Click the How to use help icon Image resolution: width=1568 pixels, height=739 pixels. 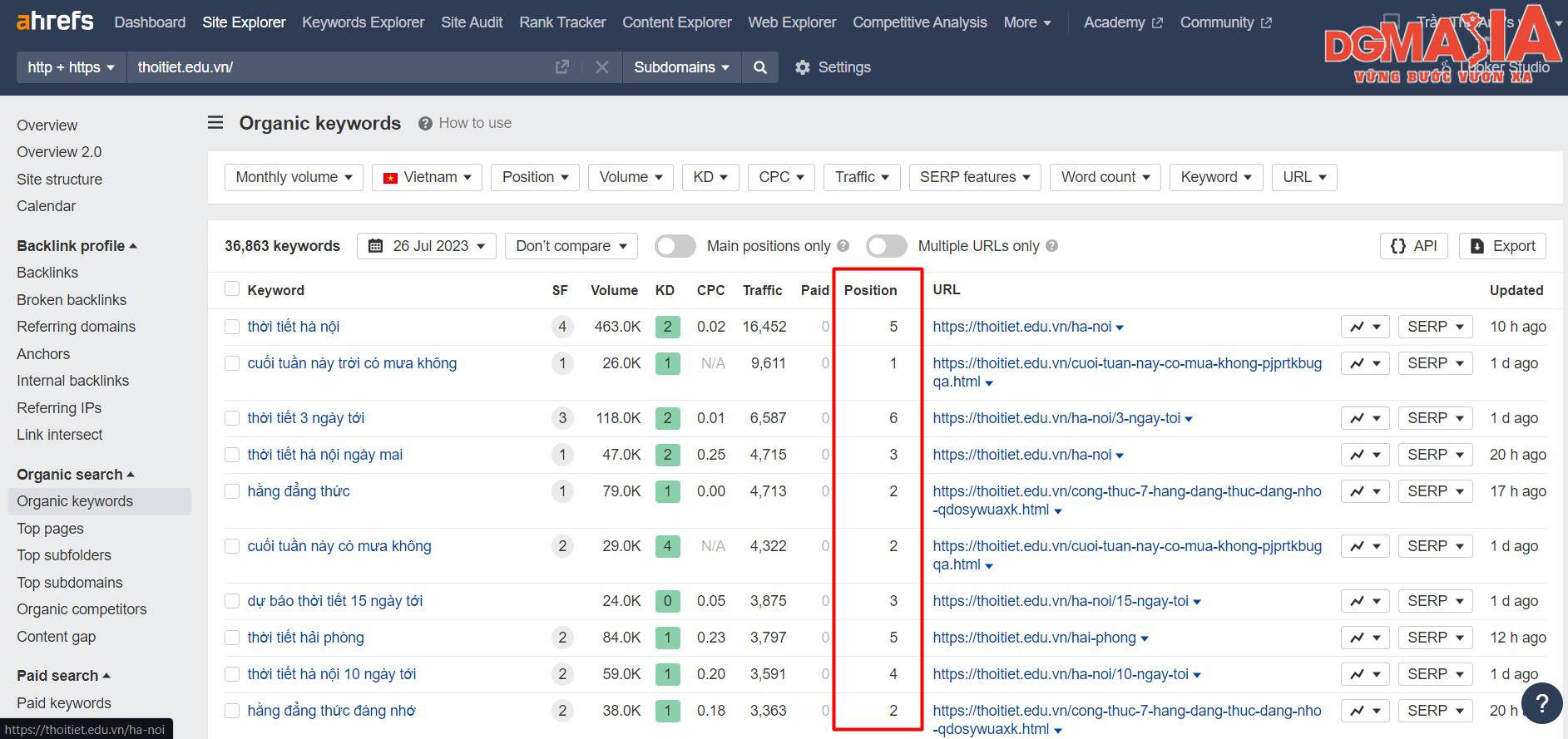tap(425, 123)
